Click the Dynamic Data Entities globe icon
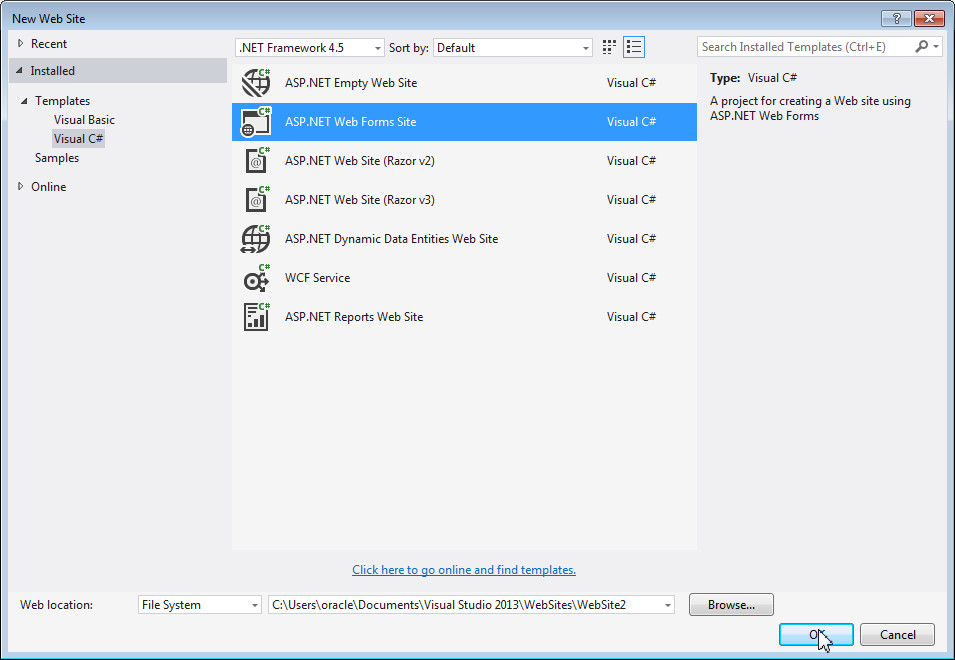 pos(256,239)
